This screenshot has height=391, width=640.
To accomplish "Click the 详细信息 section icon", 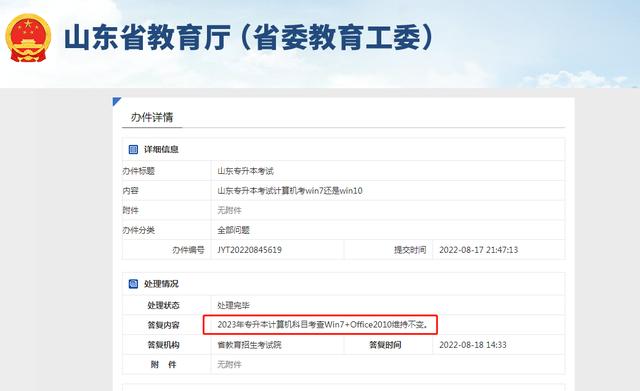I will (133, 149).
